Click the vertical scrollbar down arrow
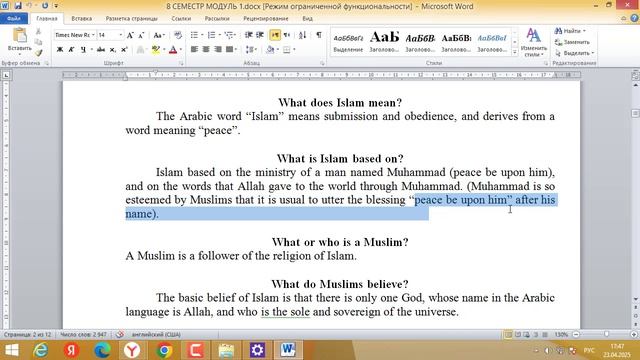This screenshot has height=360, width=640. [636, 299]
